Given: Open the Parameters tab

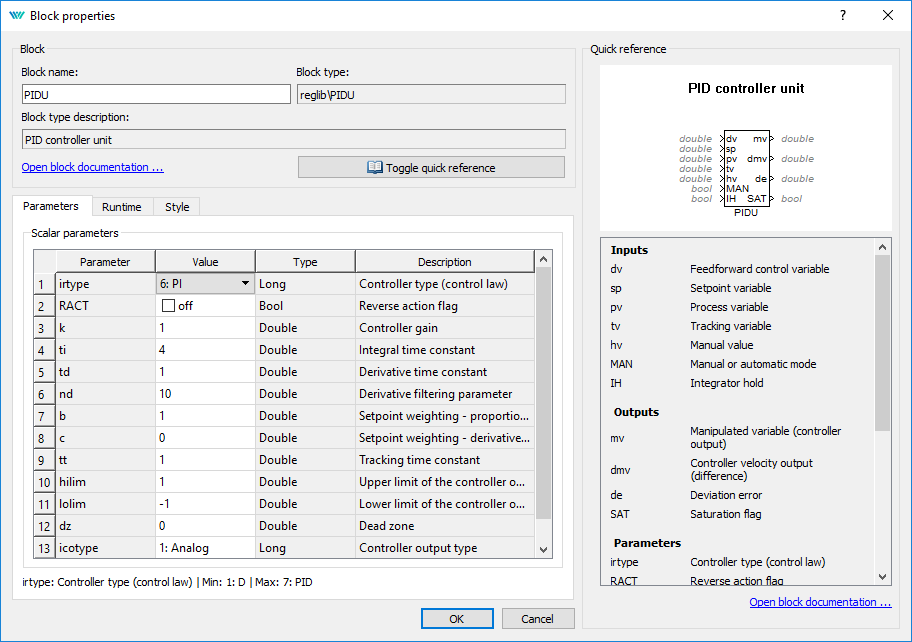Looking at the screenshot, I should [x=51, y=206].
